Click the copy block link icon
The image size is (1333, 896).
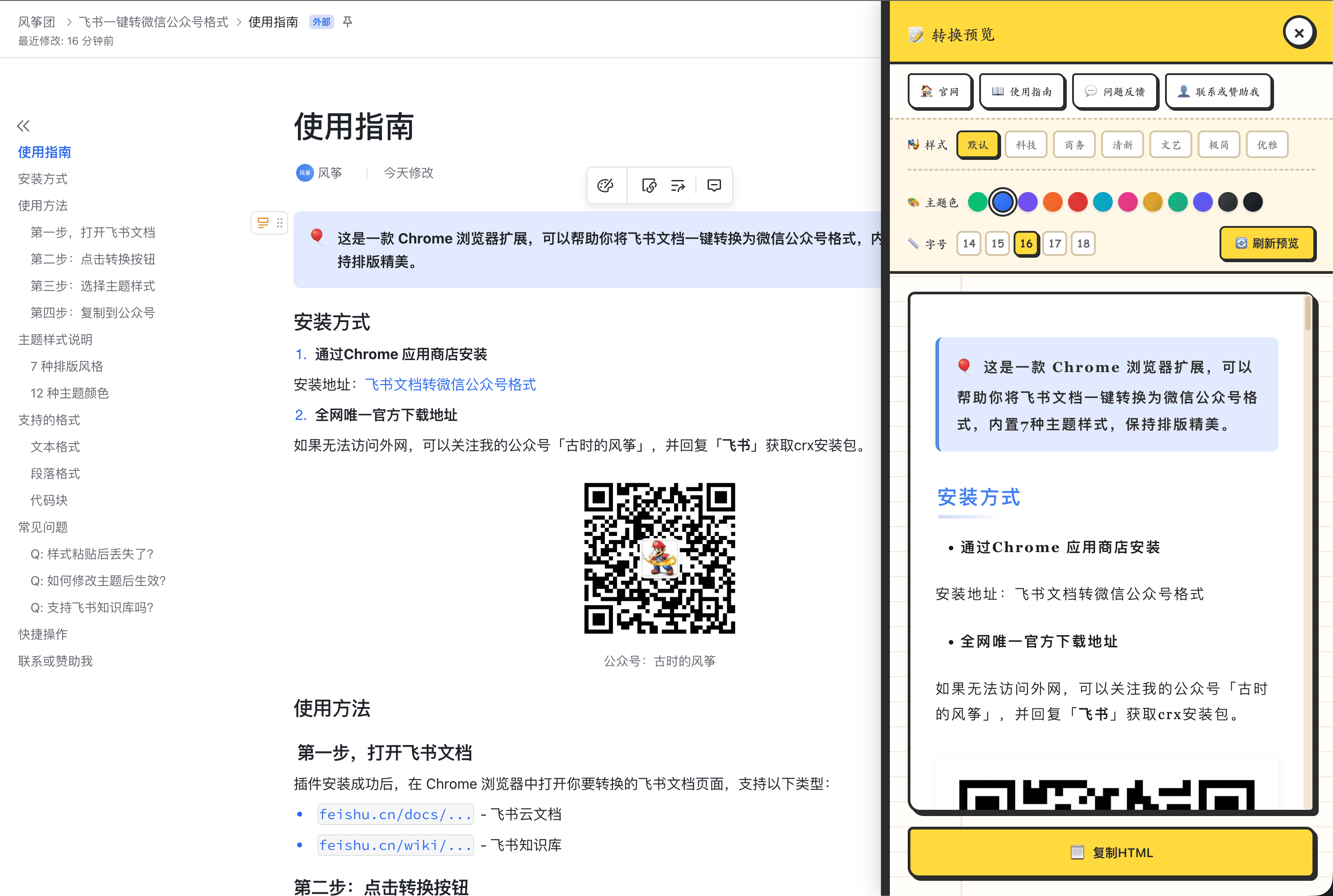point(649,185)
